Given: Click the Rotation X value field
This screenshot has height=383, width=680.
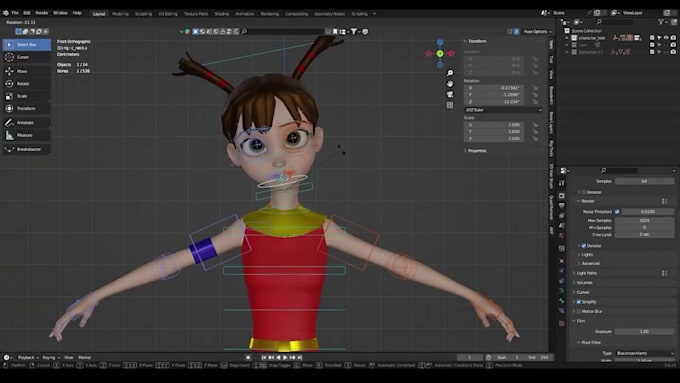Looking at the screenshot, I should click(x=494, y=88).
